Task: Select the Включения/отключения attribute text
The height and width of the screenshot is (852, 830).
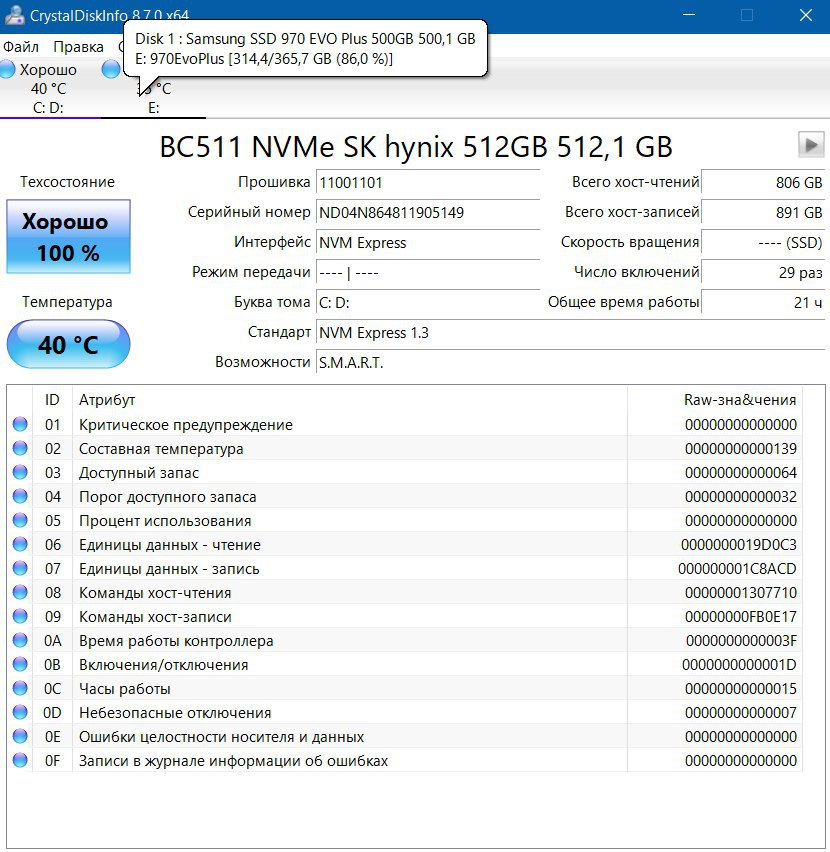Action: click(x=164, y=665)
